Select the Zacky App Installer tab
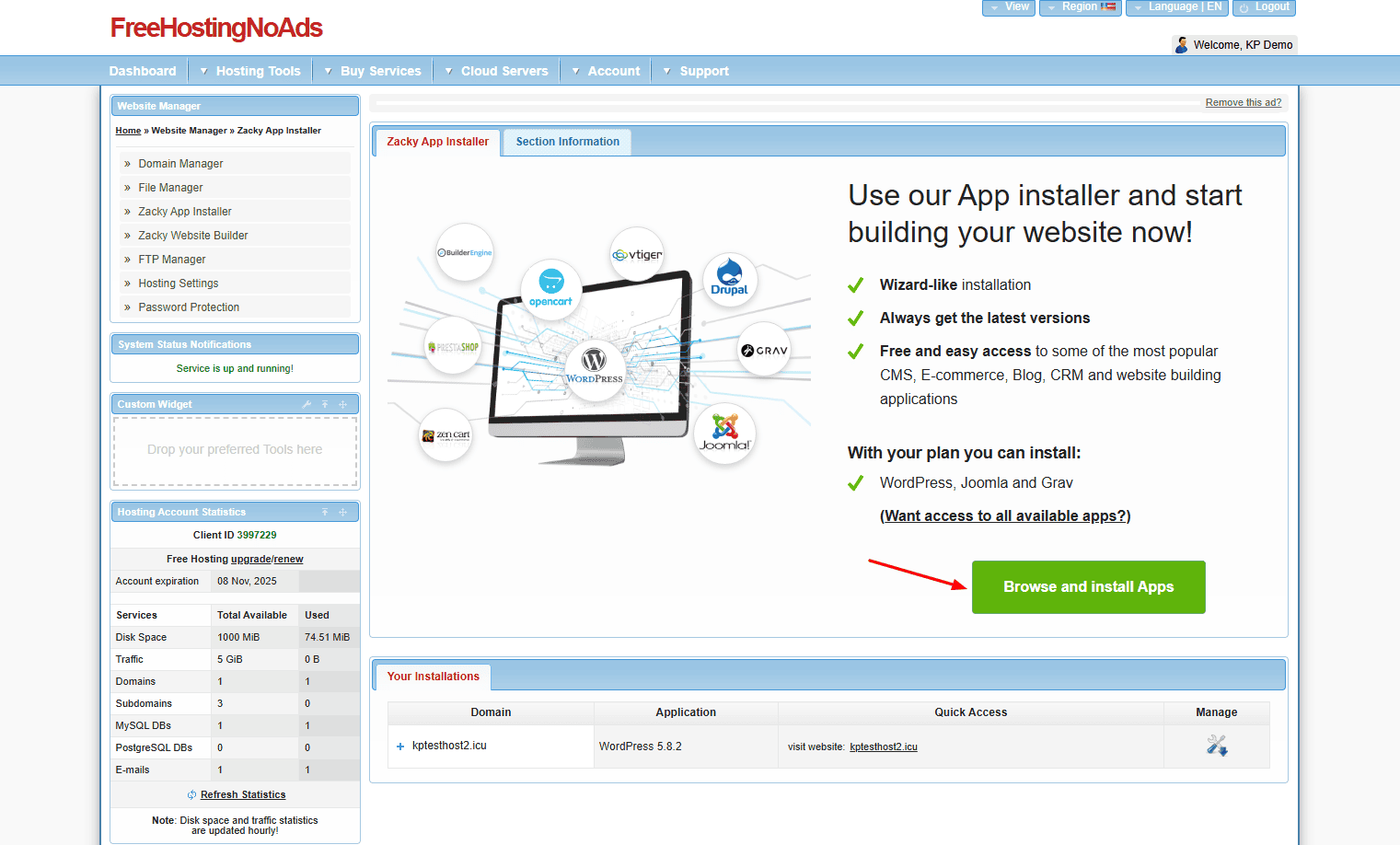Screen dimensions: 1400x845 (438, 142)
